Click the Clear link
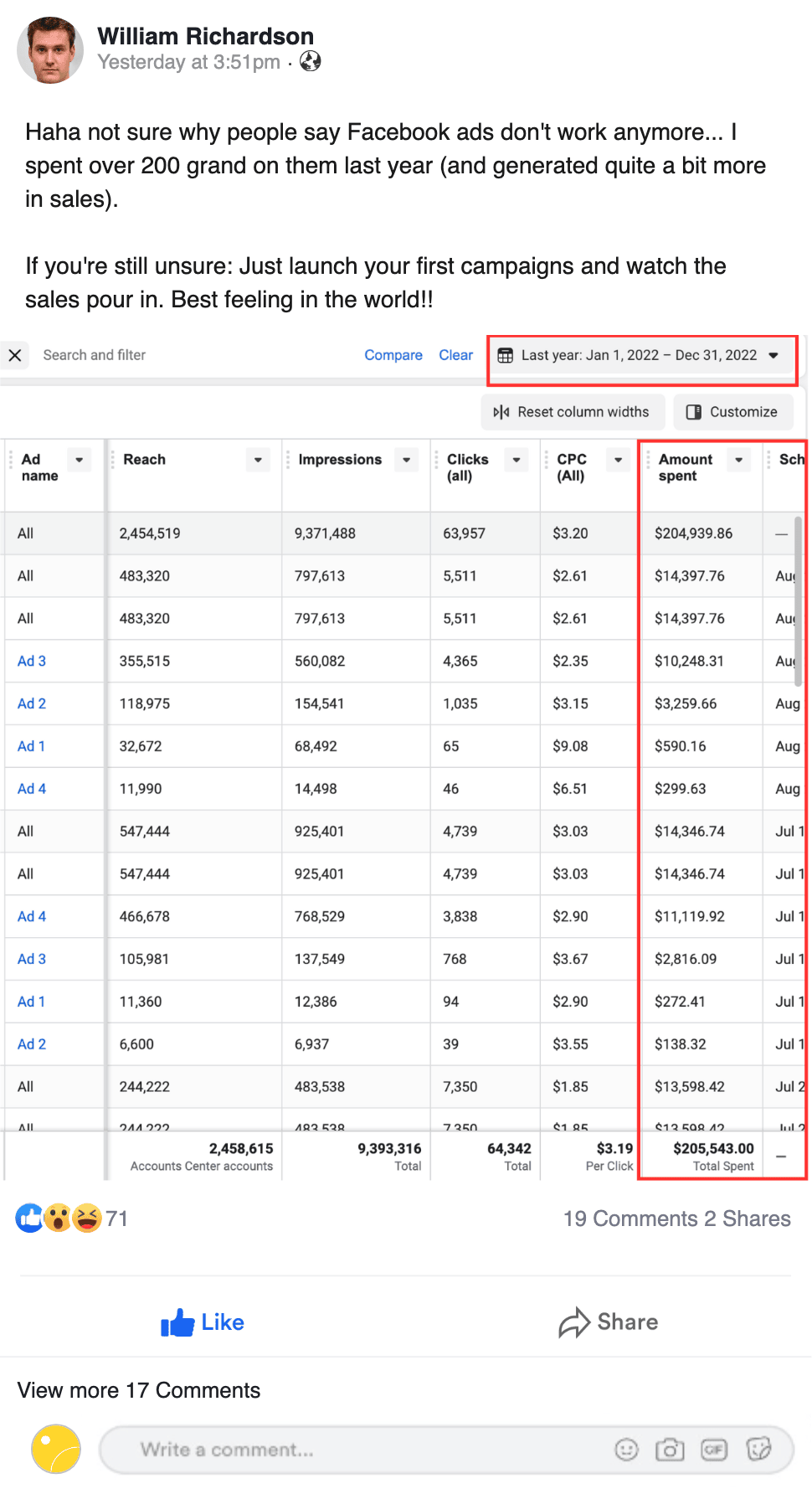The height and width of the screenshot is (1489, 812). pyautogui.click(x=456, y=355)
